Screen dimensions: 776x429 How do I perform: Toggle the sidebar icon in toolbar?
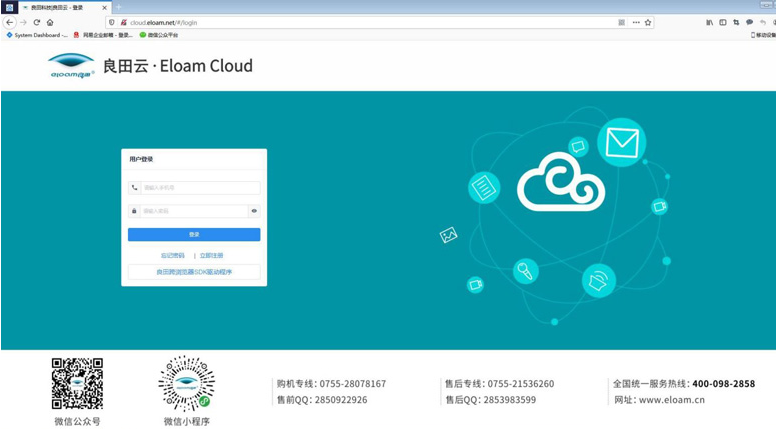(723, 22)
